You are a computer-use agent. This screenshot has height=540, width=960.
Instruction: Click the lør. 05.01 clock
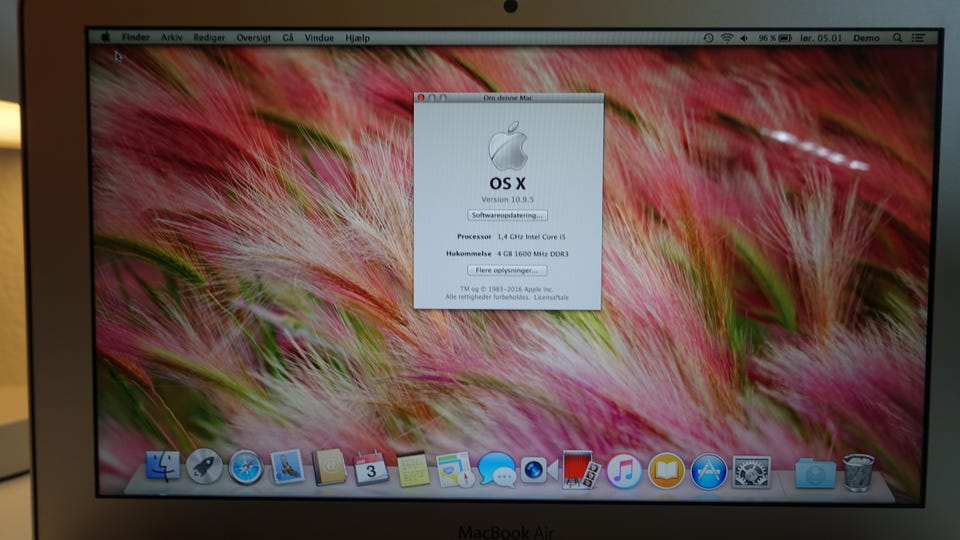[821, 38]
